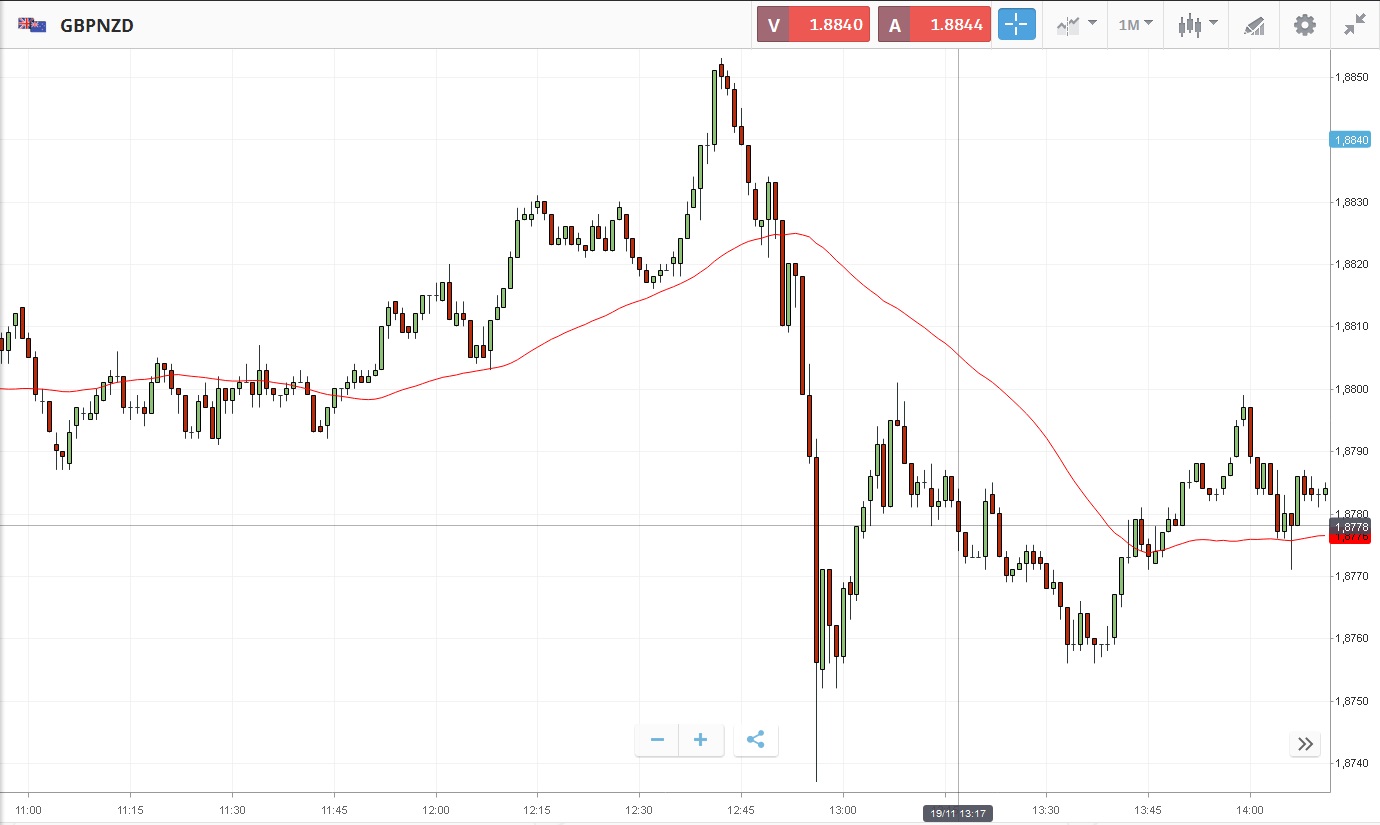Open the drawing tools panel
Image resolution: width=1380 pixels, height=825 pixels.
pyautogui.click(x=1254, y=25)
